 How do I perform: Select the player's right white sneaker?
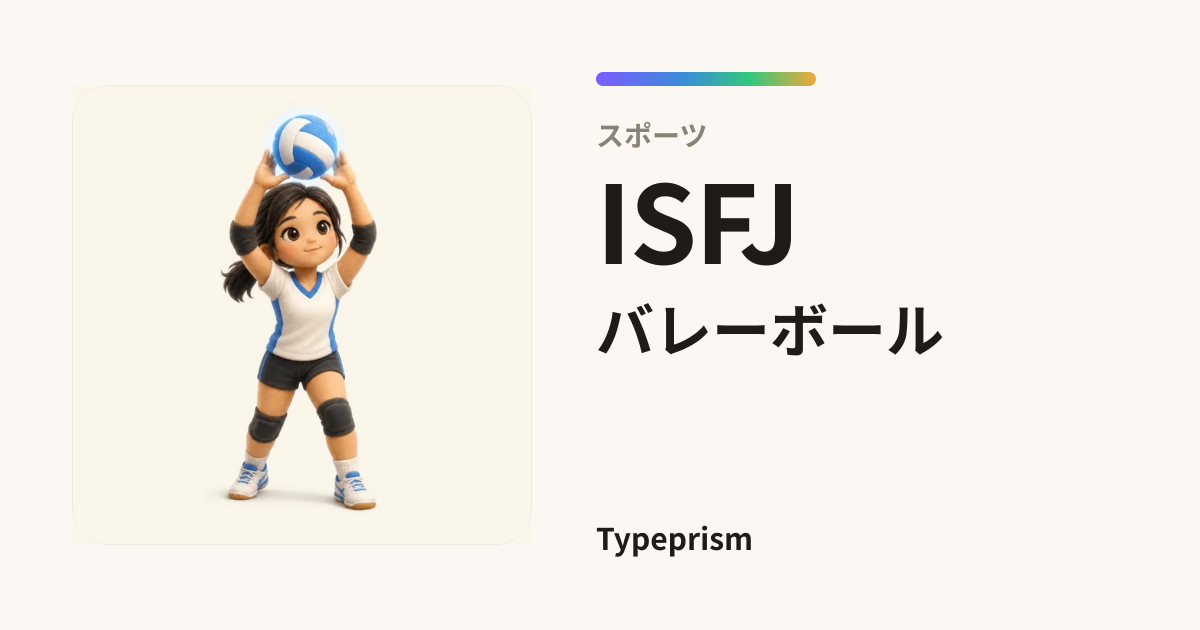[x=354, y=489]
